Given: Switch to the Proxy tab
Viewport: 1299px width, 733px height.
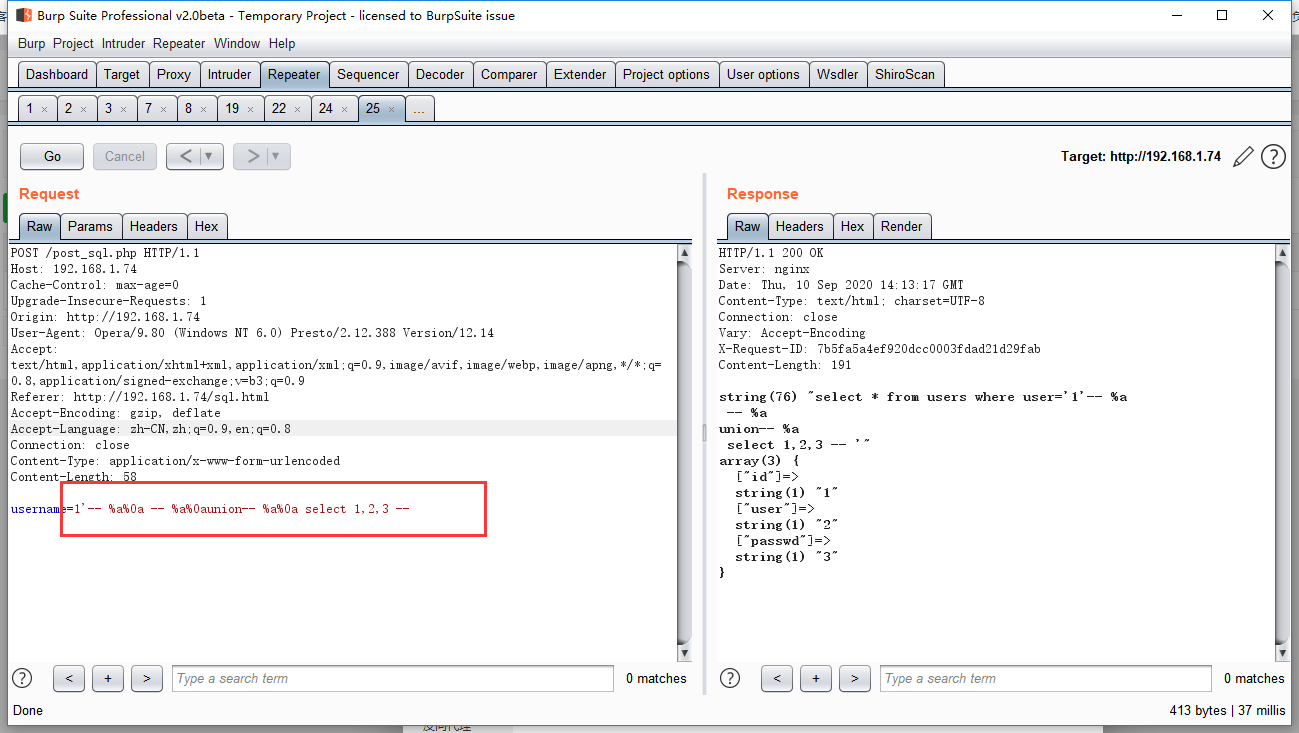Looking at the screenshot, I should (x=174, y=74).
